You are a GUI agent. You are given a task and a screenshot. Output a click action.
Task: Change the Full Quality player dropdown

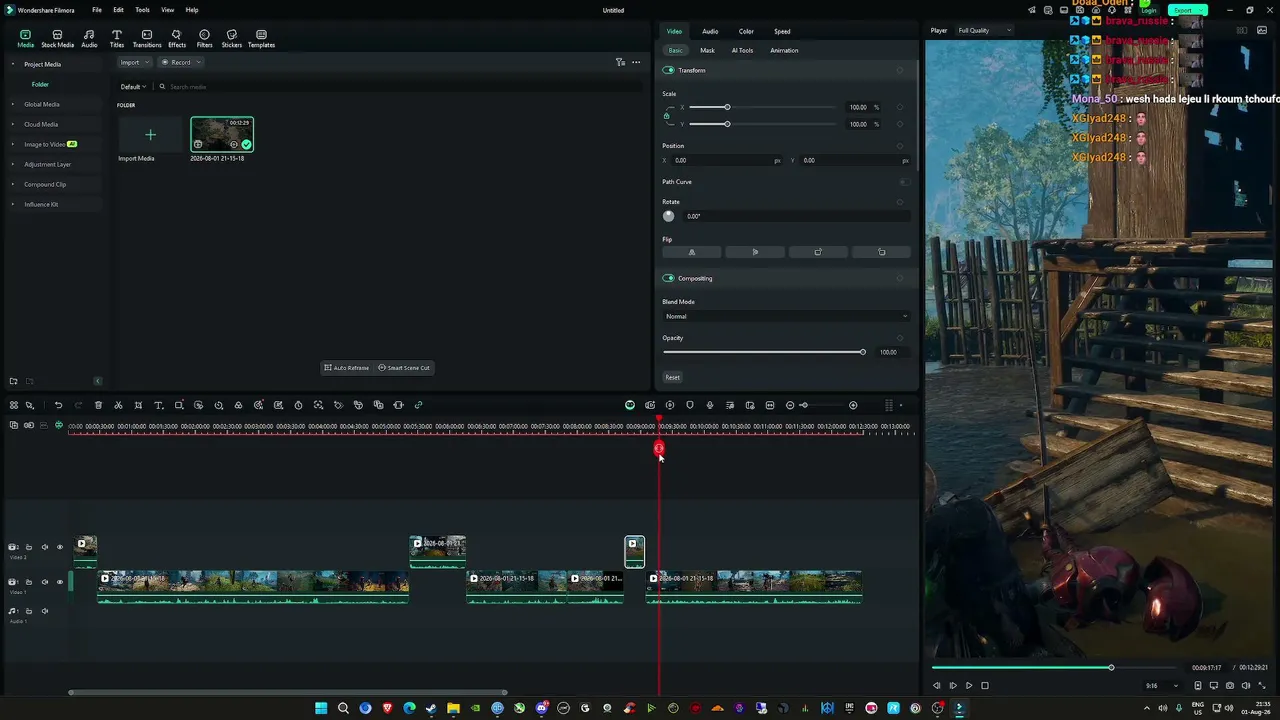click(x=984, y=30)
